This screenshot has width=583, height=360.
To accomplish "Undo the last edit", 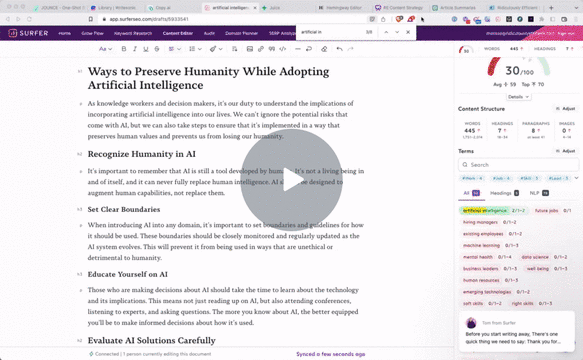I will (x=339, y=49).
